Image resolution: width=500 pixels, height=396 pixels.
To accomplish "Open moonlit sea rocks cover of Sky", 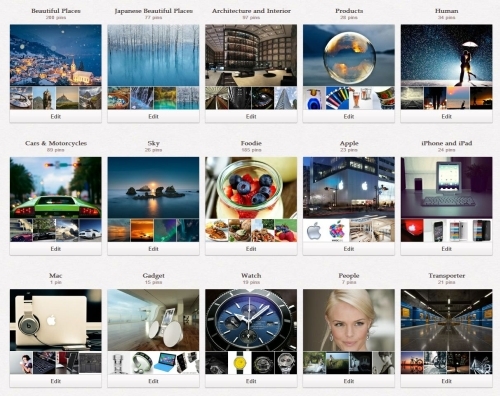I will point(153,187).
